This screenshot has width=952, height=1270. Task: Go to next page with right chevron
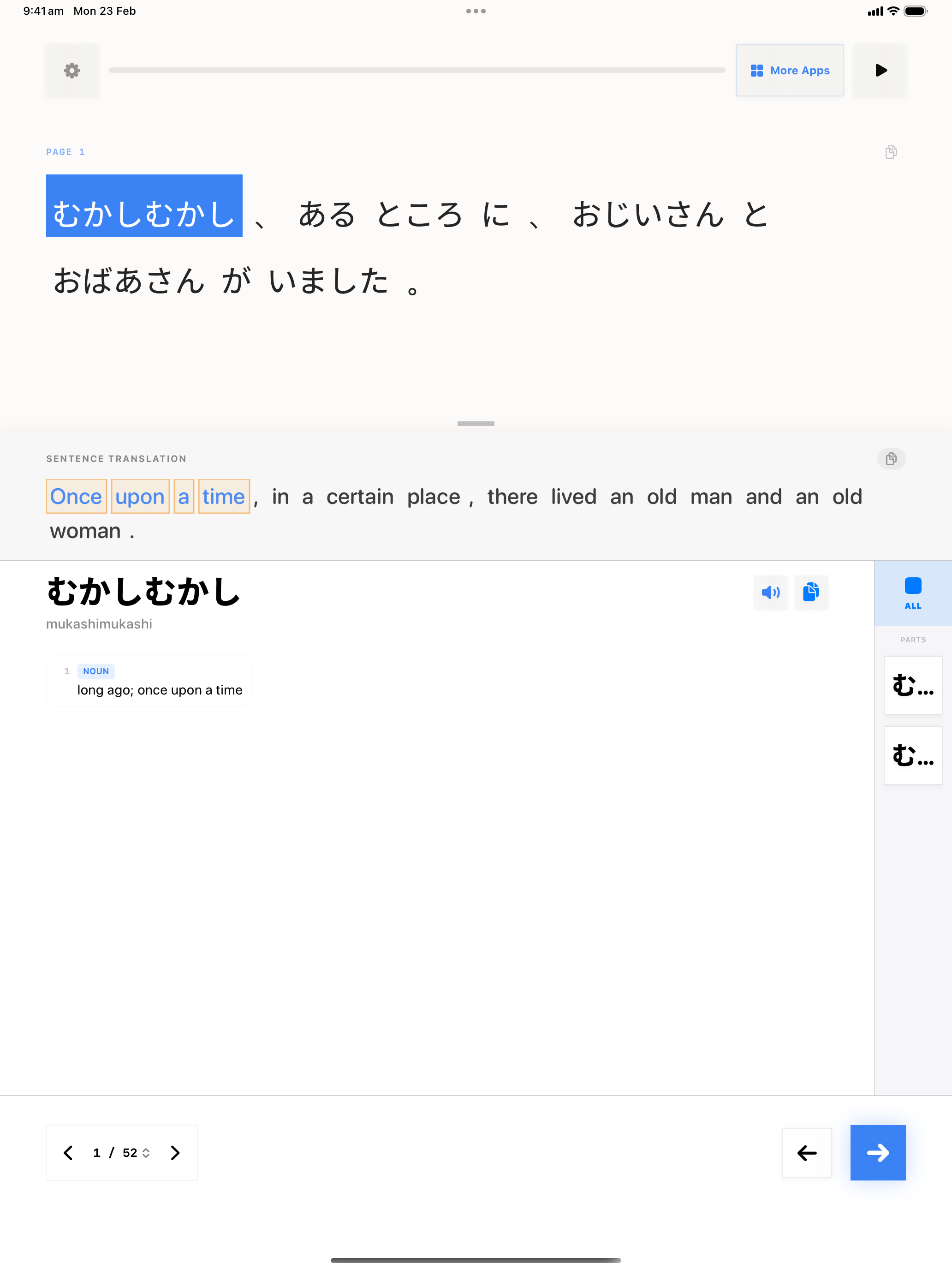pos(175,1153)
